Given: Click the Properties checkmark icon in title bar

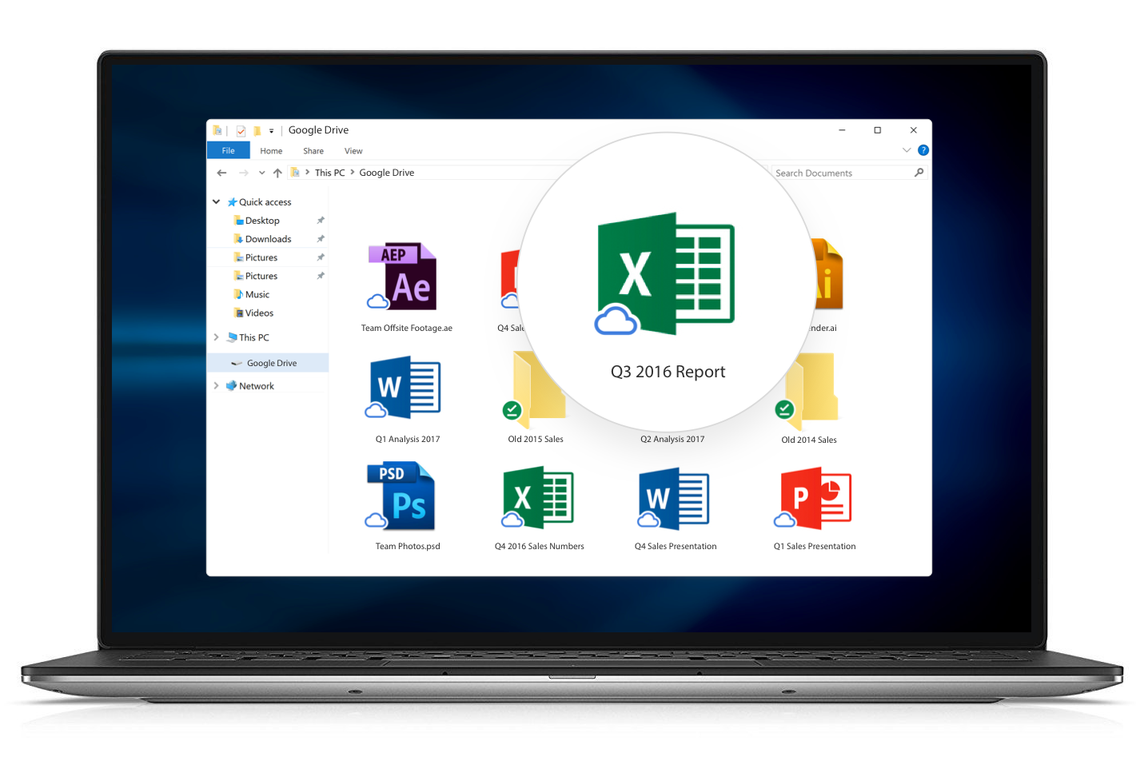Looking at the screenshot, I should pyautogui.click(x=241, y=130).
